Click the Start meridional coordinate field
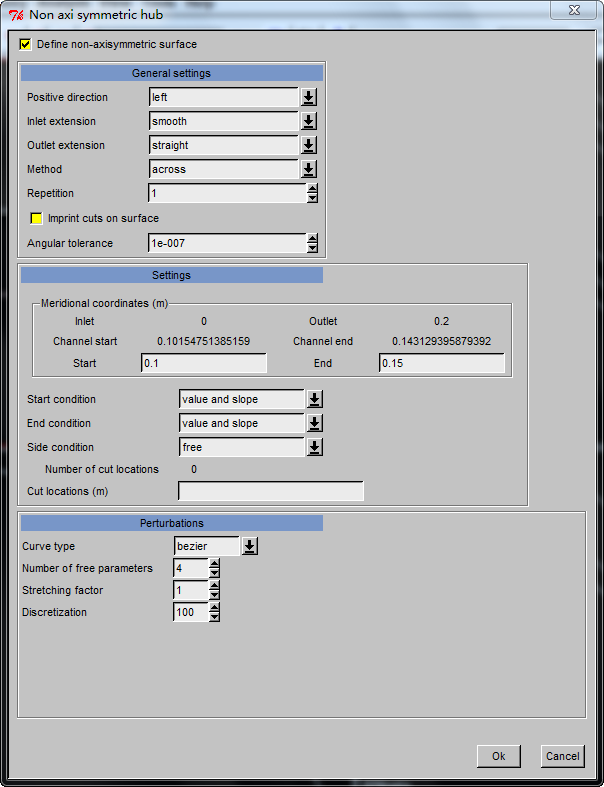604x787 pixels. pos(204,363)
